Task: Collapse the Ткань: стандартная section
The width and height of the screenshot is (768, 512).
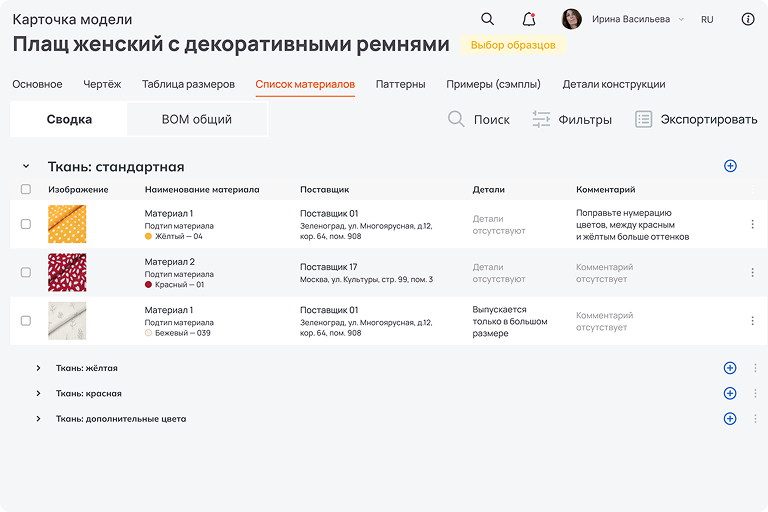Action: (x=26, y=167)
